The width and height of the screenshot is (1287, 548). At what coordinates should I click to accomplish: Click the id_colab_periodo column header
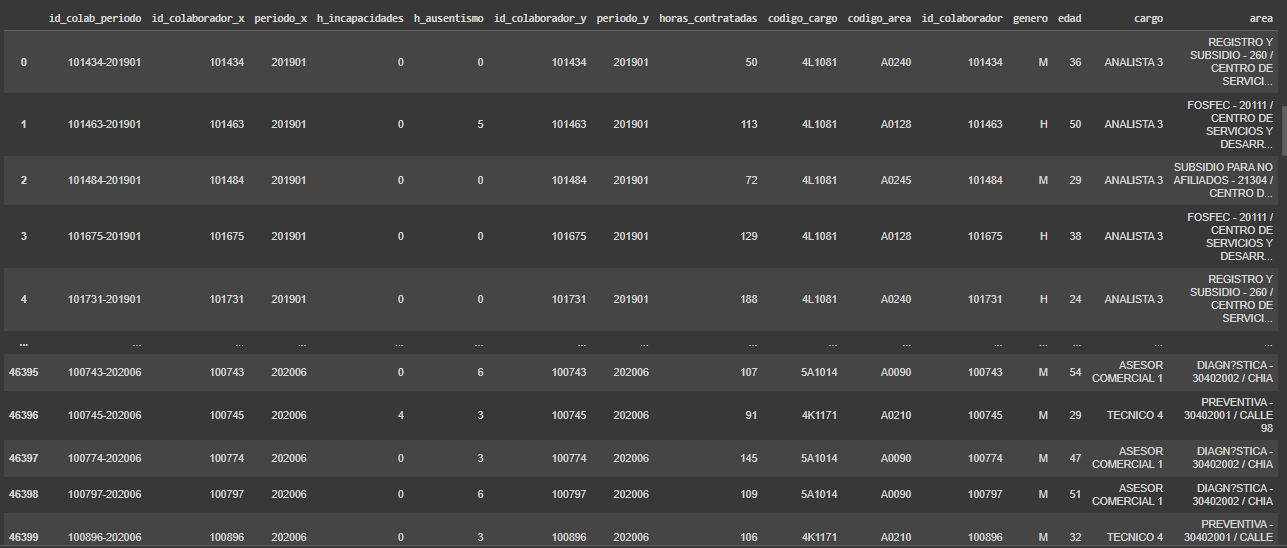coord(95,18)
